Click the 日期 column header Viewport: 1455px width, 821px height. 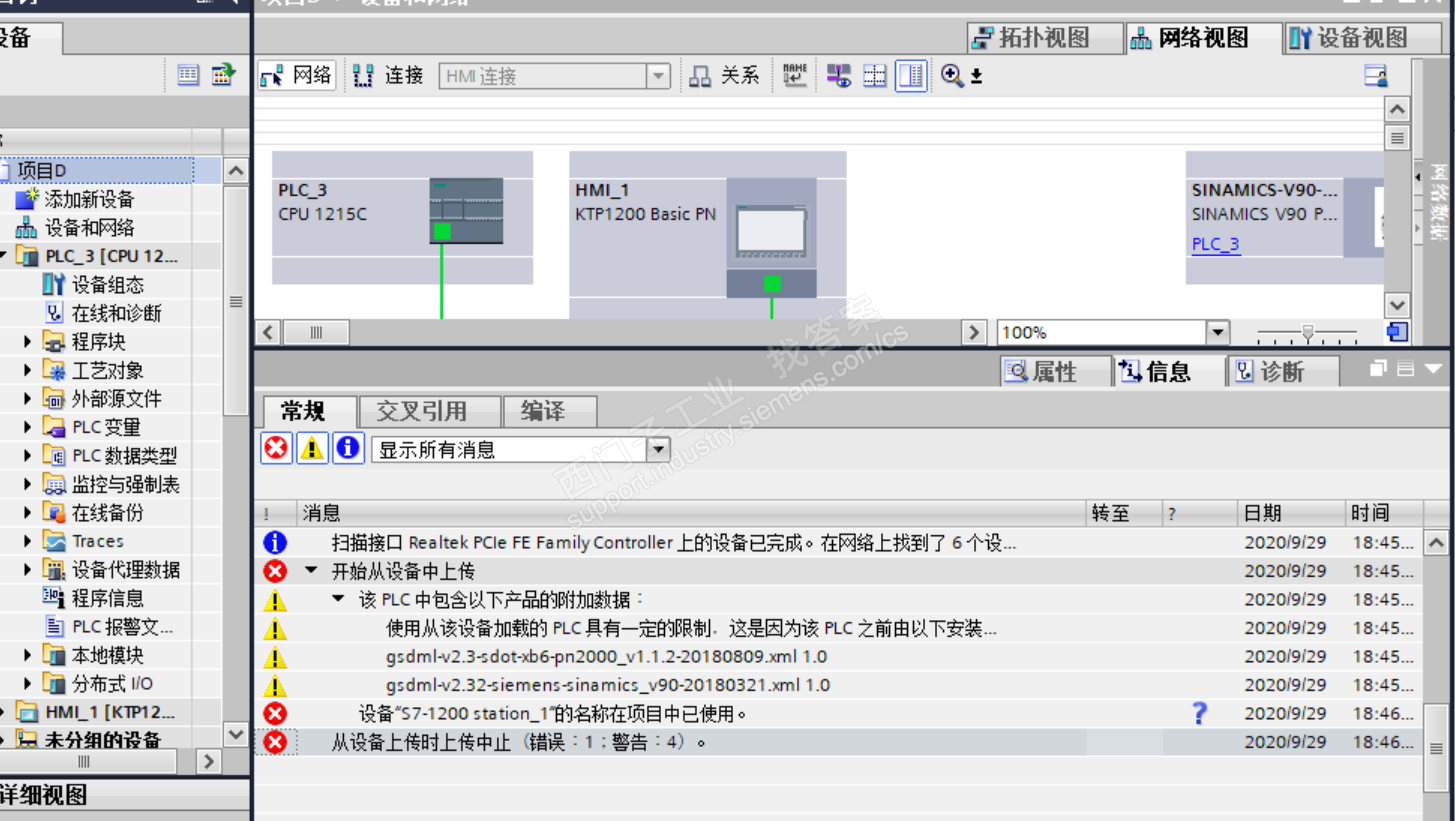click(x=1290, y=513)
